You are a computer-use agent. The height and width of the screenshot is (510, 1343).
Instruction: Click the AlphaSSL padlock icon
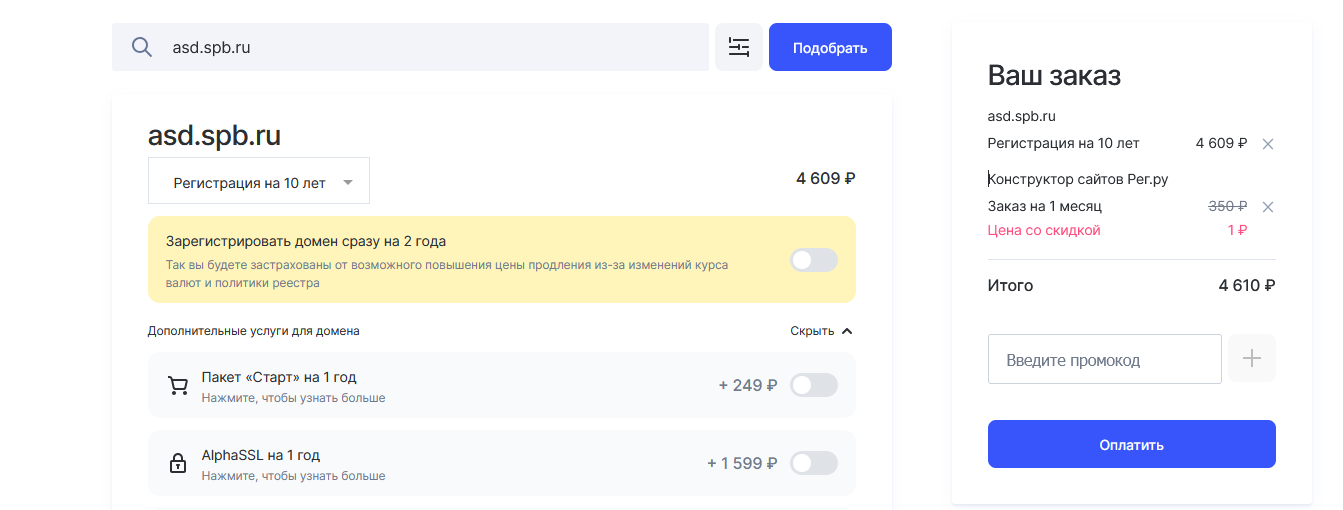coord(178,464)
